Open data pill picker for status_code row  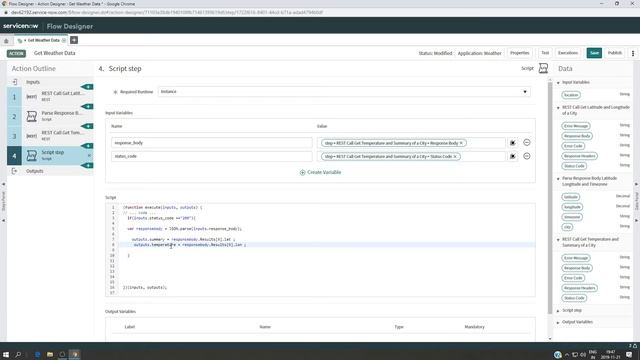tap(513, 156)
